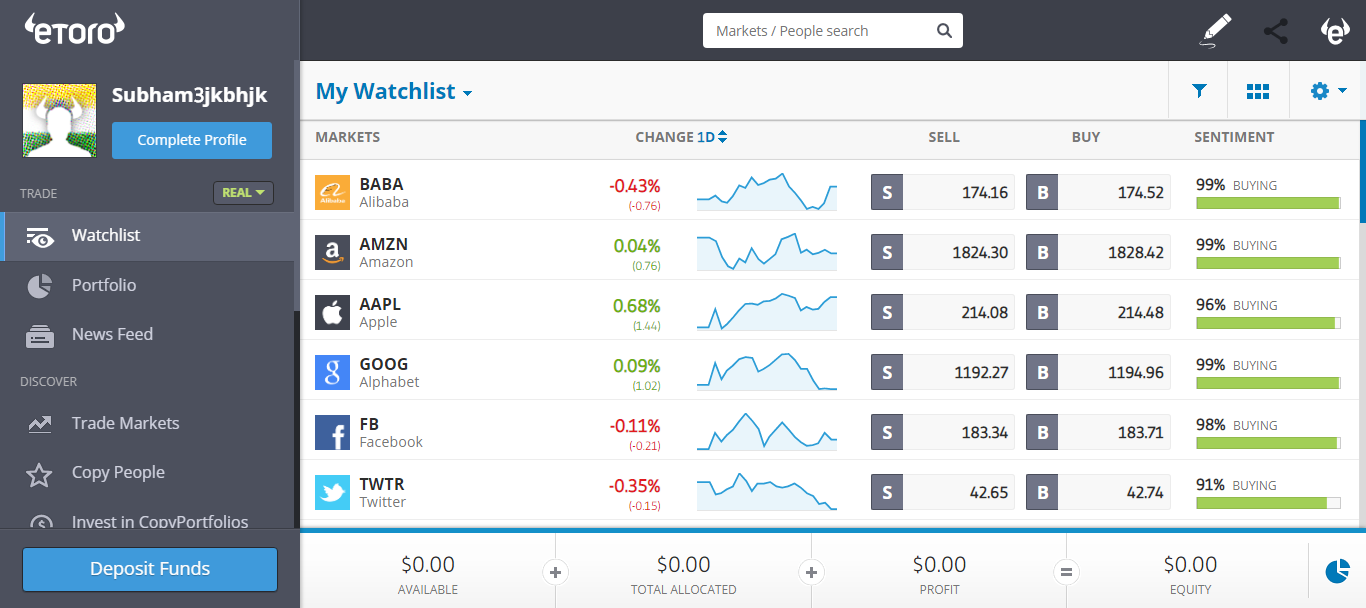
Task: Click the FB -0.11% change value
Action: pyautogui.click(x=635, y=426)
